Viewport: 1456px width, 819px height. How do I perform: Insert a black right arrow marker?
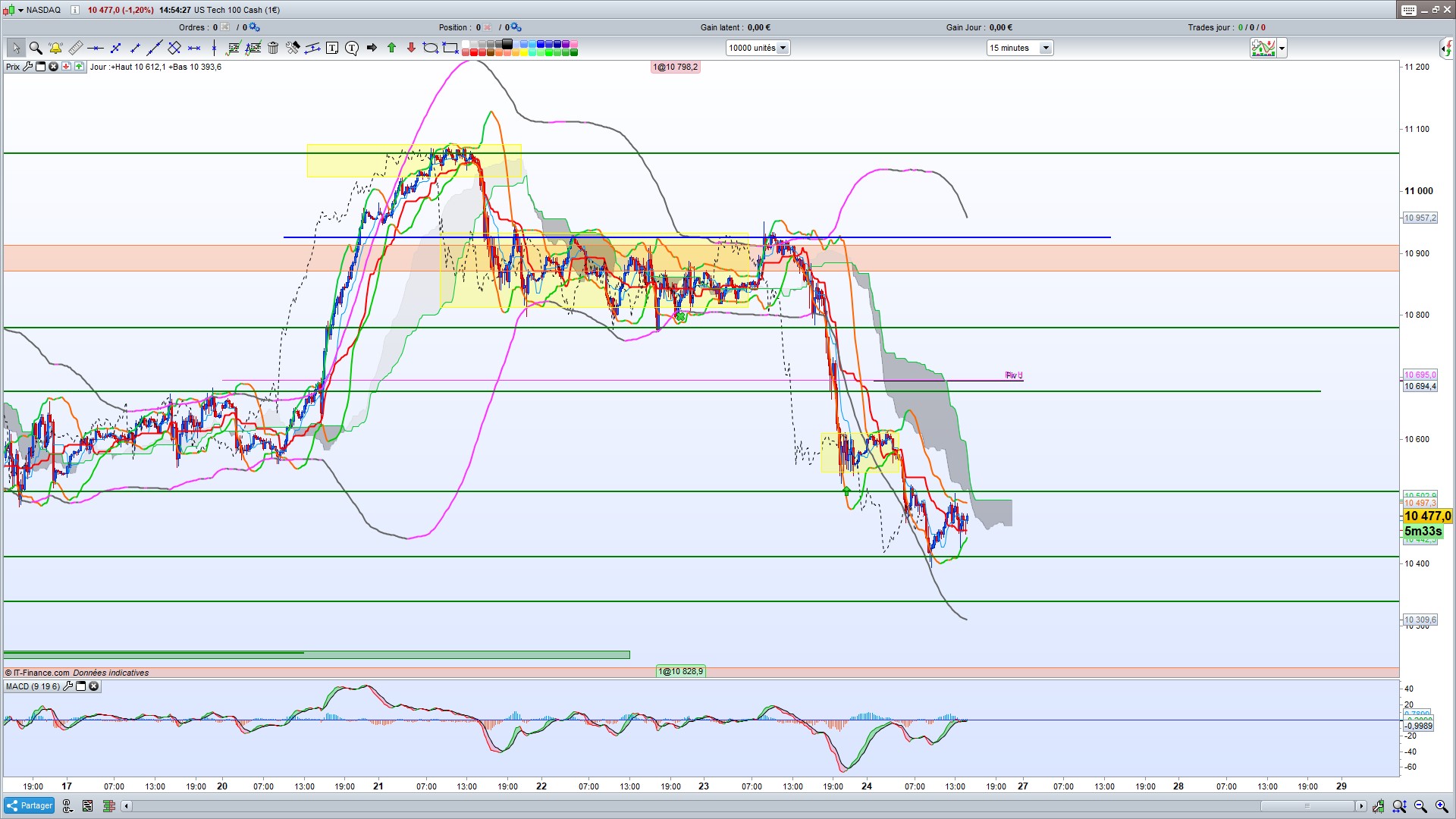point(372,48)
